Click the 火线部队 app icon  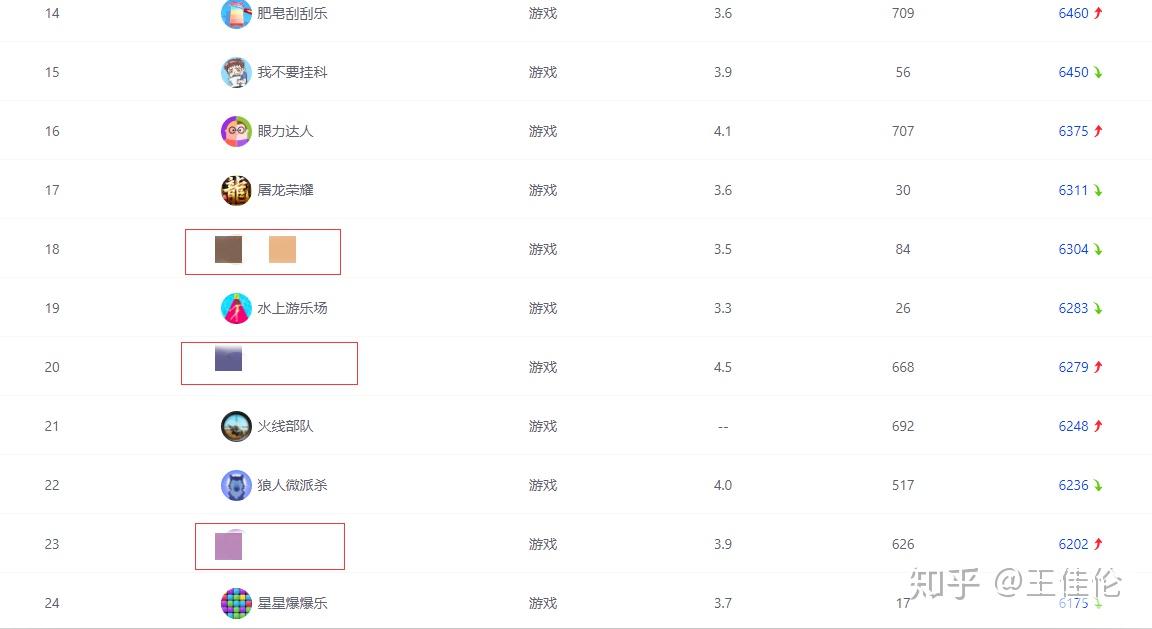point(236,426)
